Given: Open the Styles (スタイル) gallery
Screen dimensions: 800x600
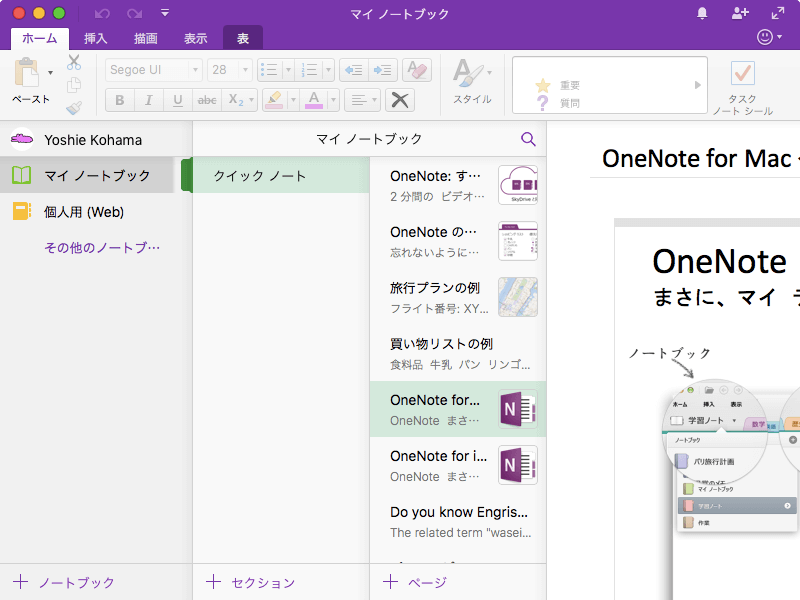Looking at the screenshot, I should pyautogui.click(x=472, y=82).
